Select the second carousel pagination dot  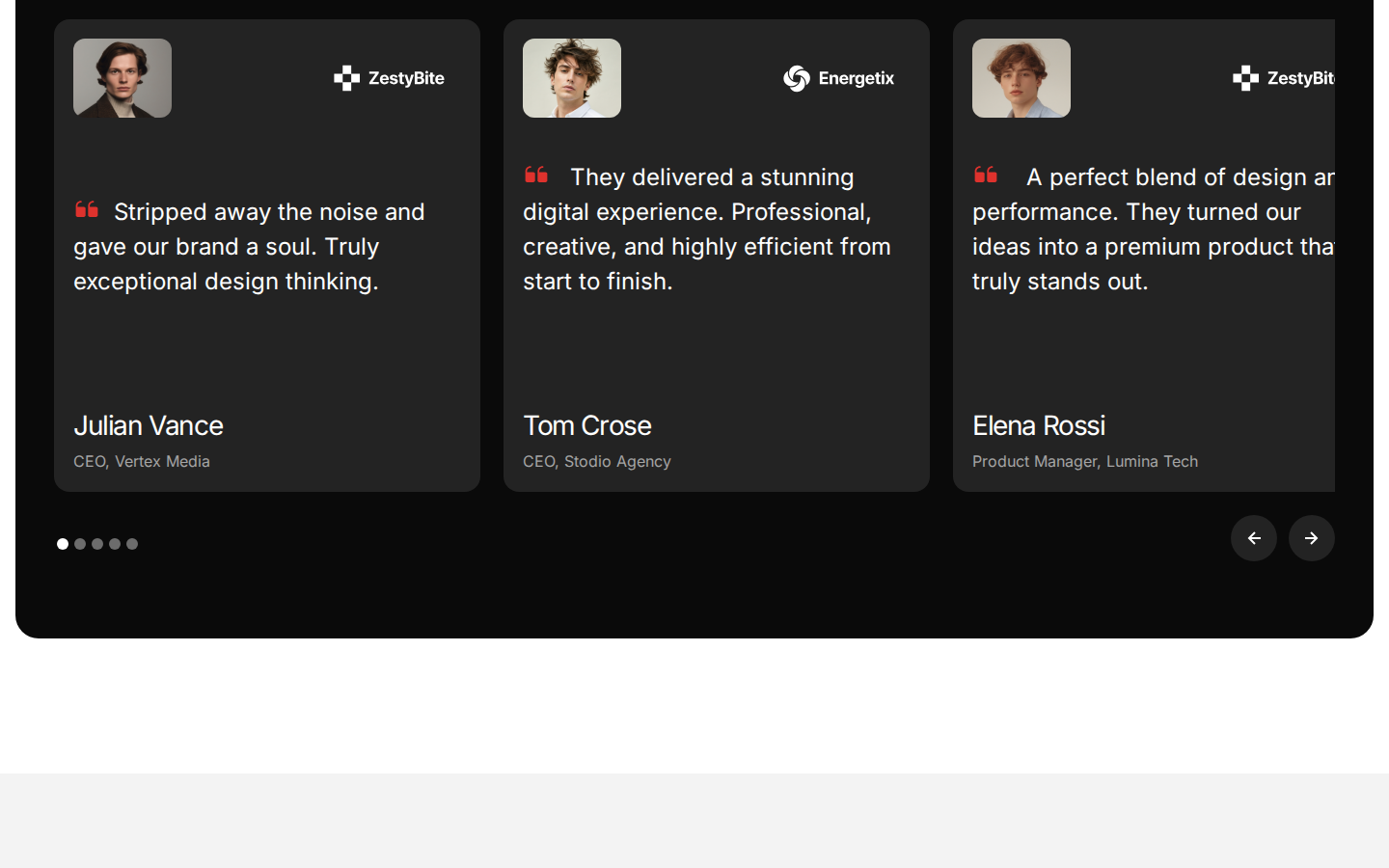click(80, 544)
